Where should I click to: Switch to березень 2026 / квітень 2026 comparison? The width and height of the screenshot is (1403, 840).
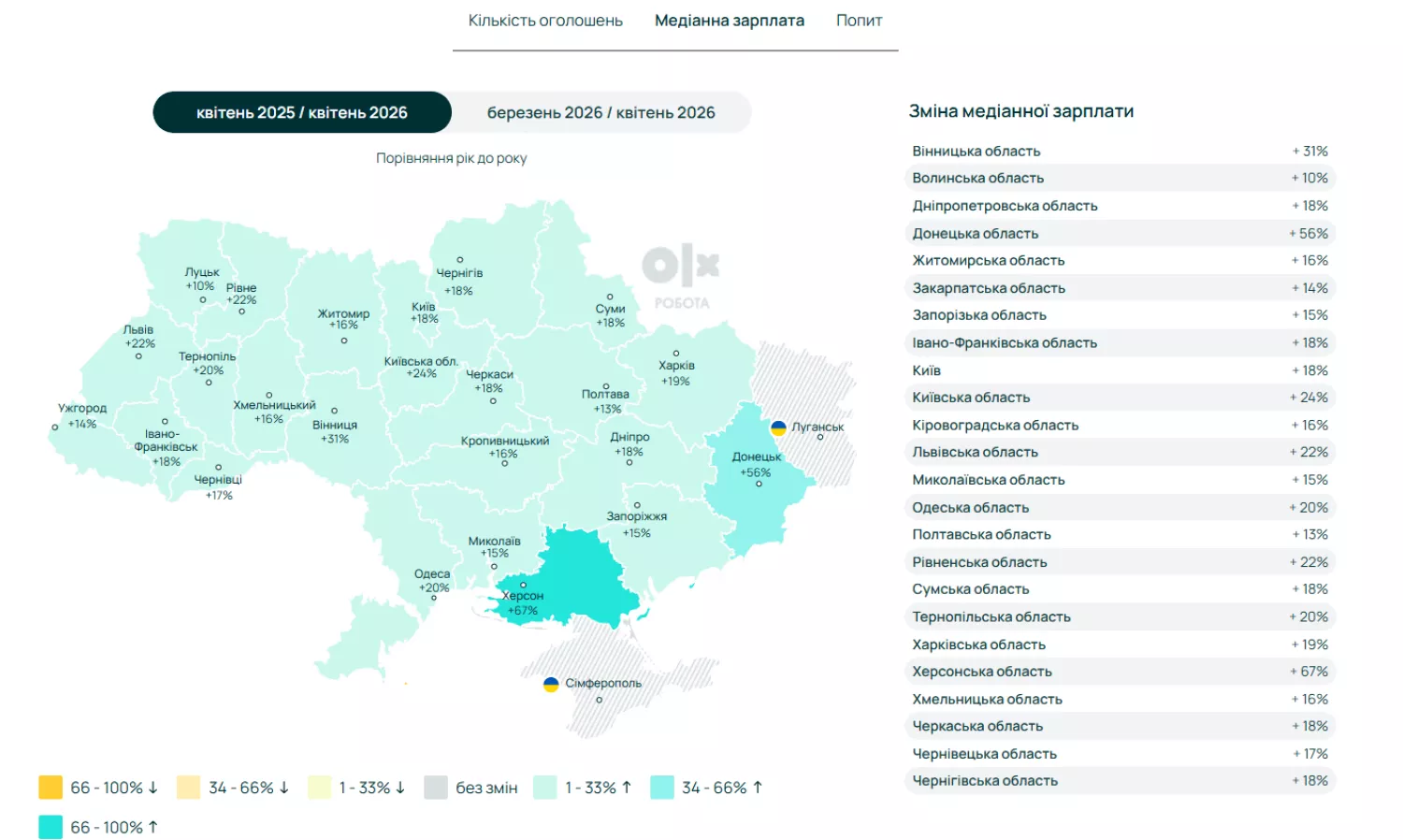(601, 112)
